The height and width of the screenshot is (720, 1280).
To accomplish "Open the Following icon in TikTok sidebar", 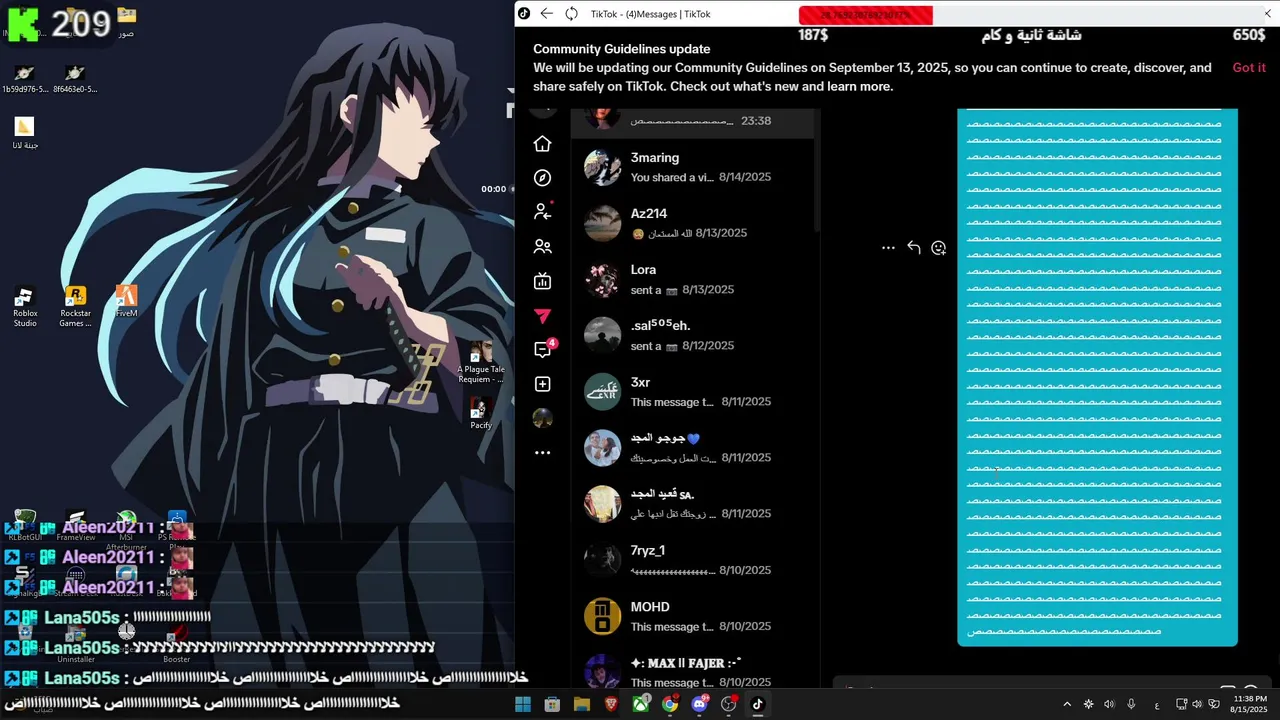I will click(542, 211).
